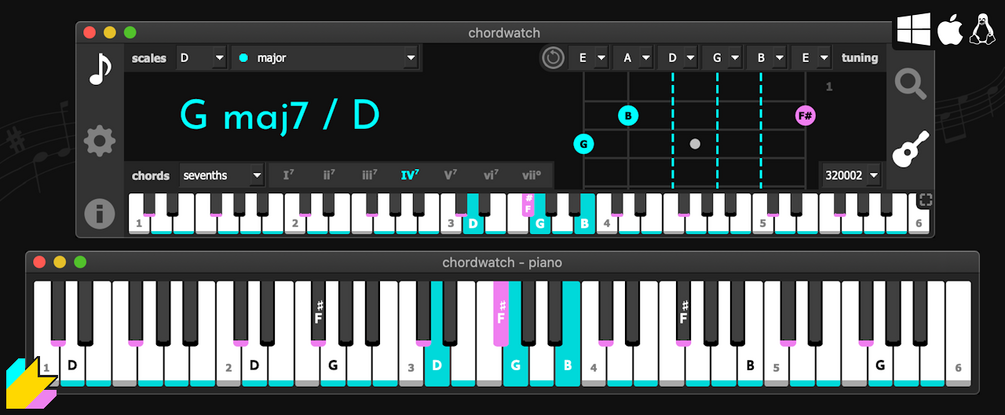Viewport: 1005px width, 415px height.
Task: Select the vi7 chord degree
Action: tap(492, 174)
